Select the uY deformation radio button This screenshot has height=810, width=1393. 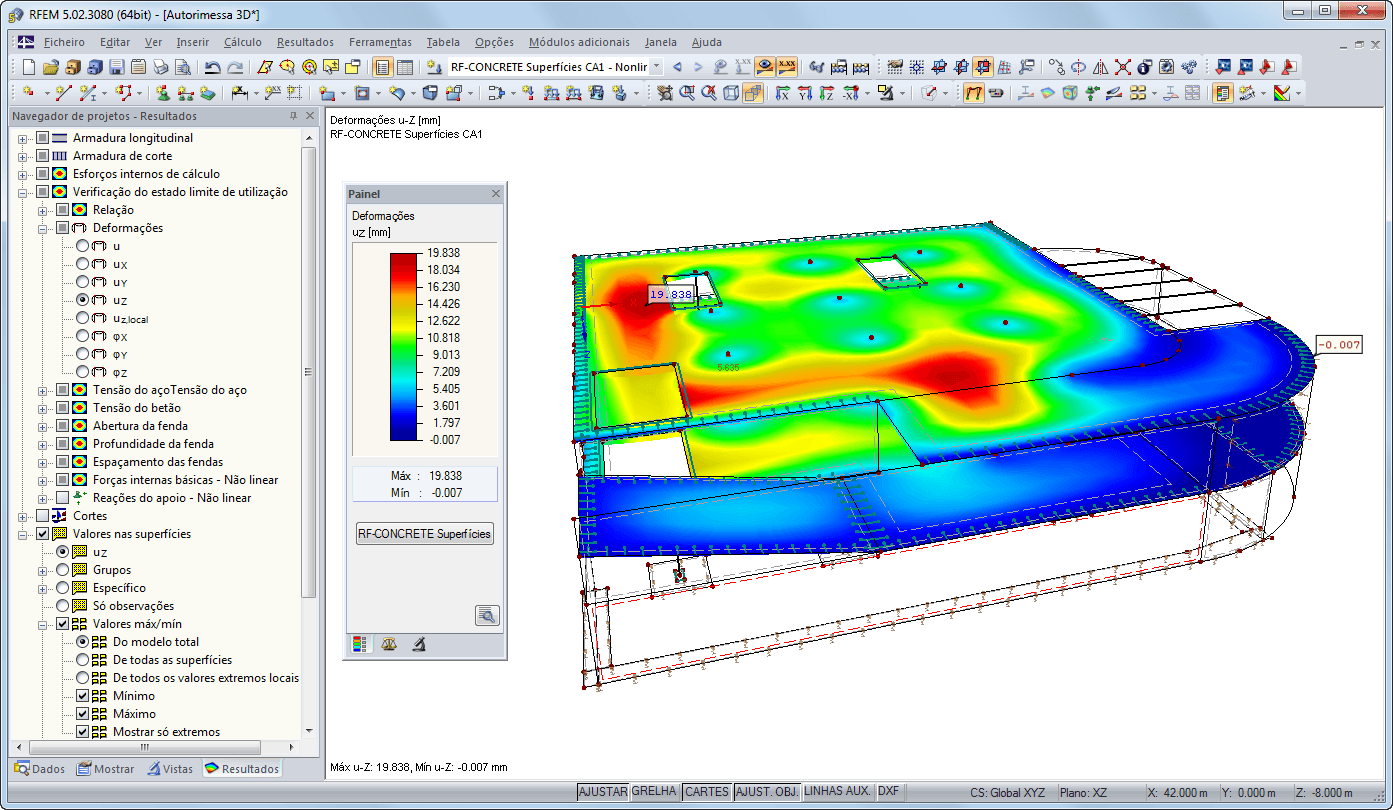[82, 282]
